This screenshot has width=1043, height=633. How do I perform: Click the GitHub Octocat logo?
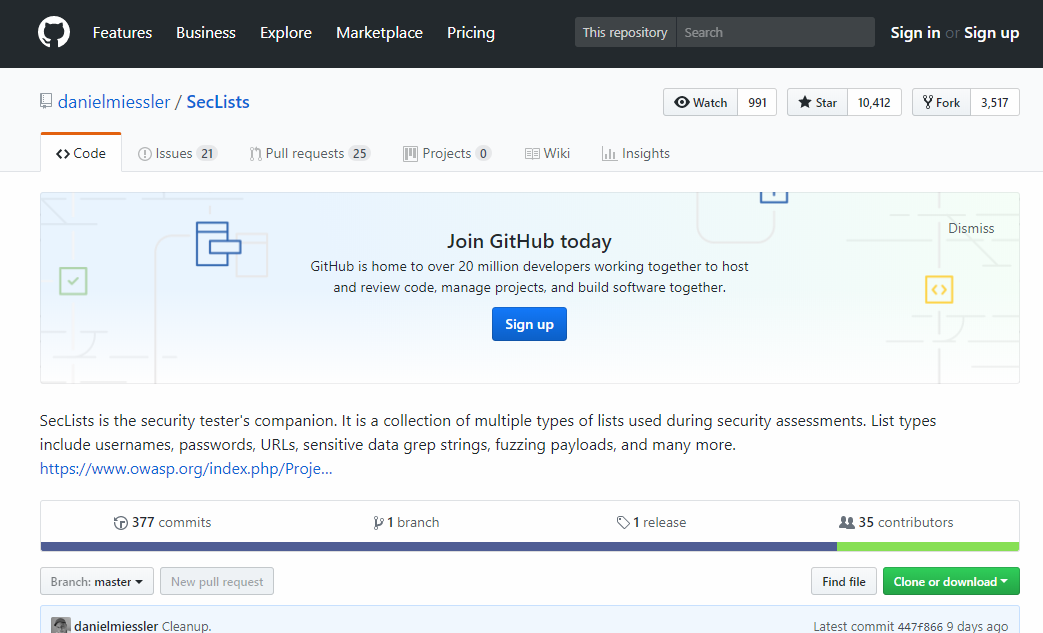tap(54, 33)
